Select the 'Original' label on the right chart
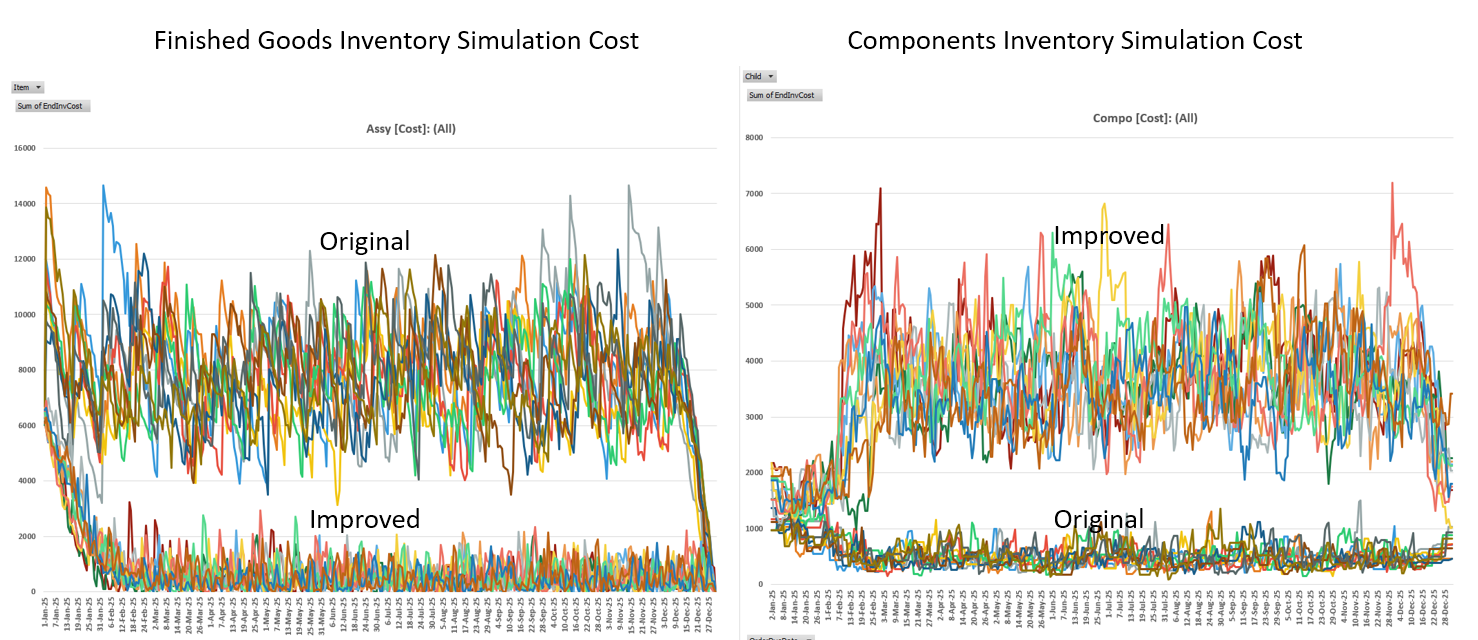This screenshot has height=640, width=1478. tap(1098, 520)
